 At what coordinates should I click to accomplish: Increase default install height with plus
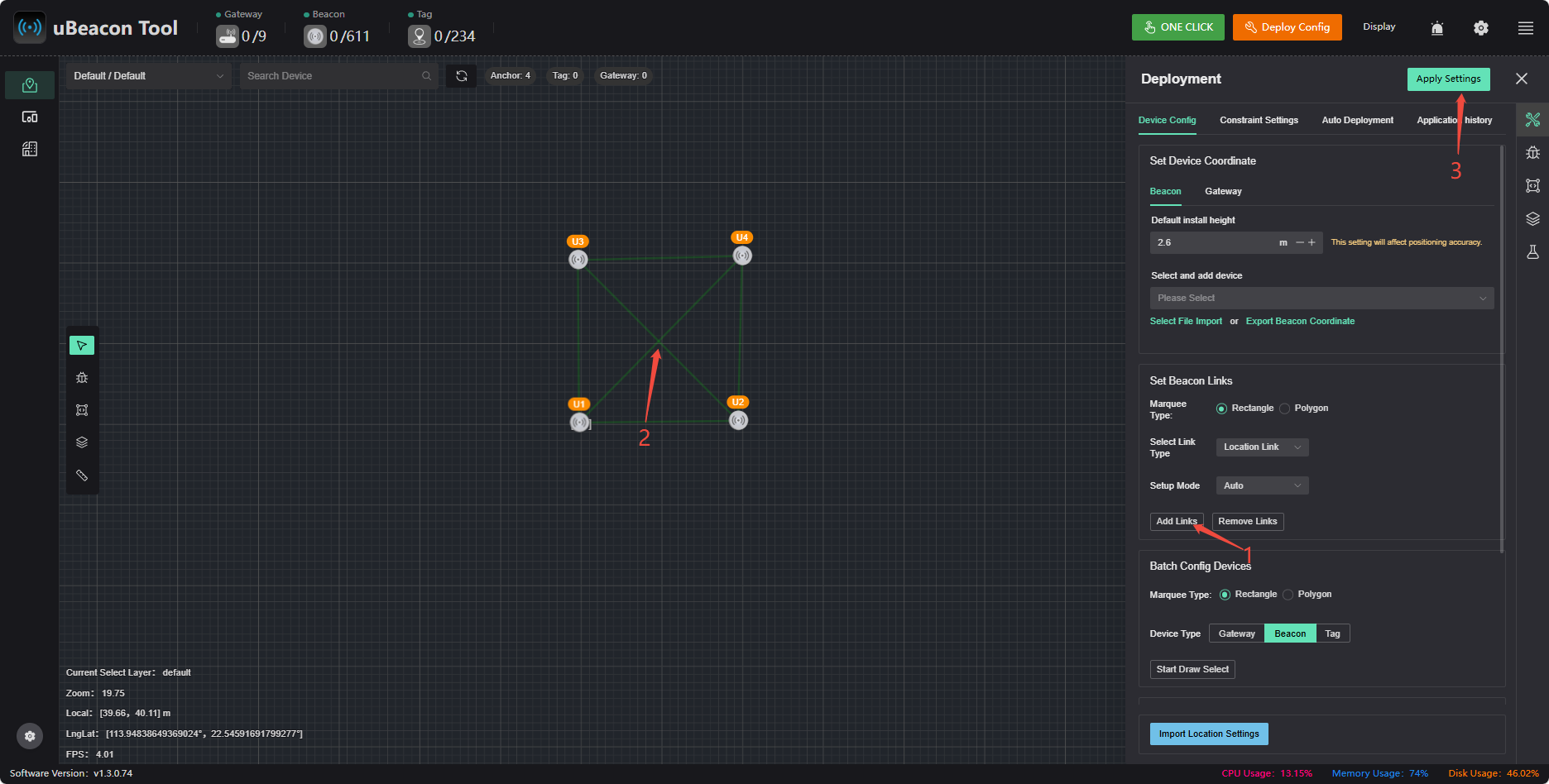[1312, 242]
